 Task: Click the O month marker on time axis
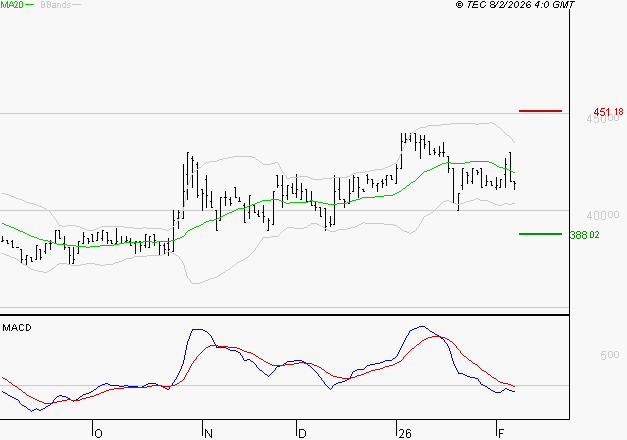point(98,433)
